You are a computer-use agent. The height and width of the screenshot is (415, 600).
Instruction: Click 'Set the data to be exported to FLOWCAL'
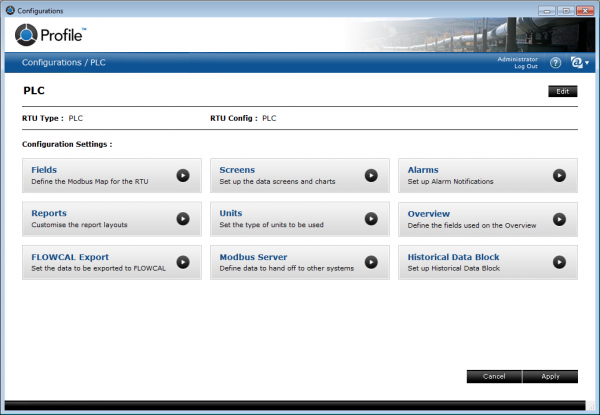(x=99, y=268)
